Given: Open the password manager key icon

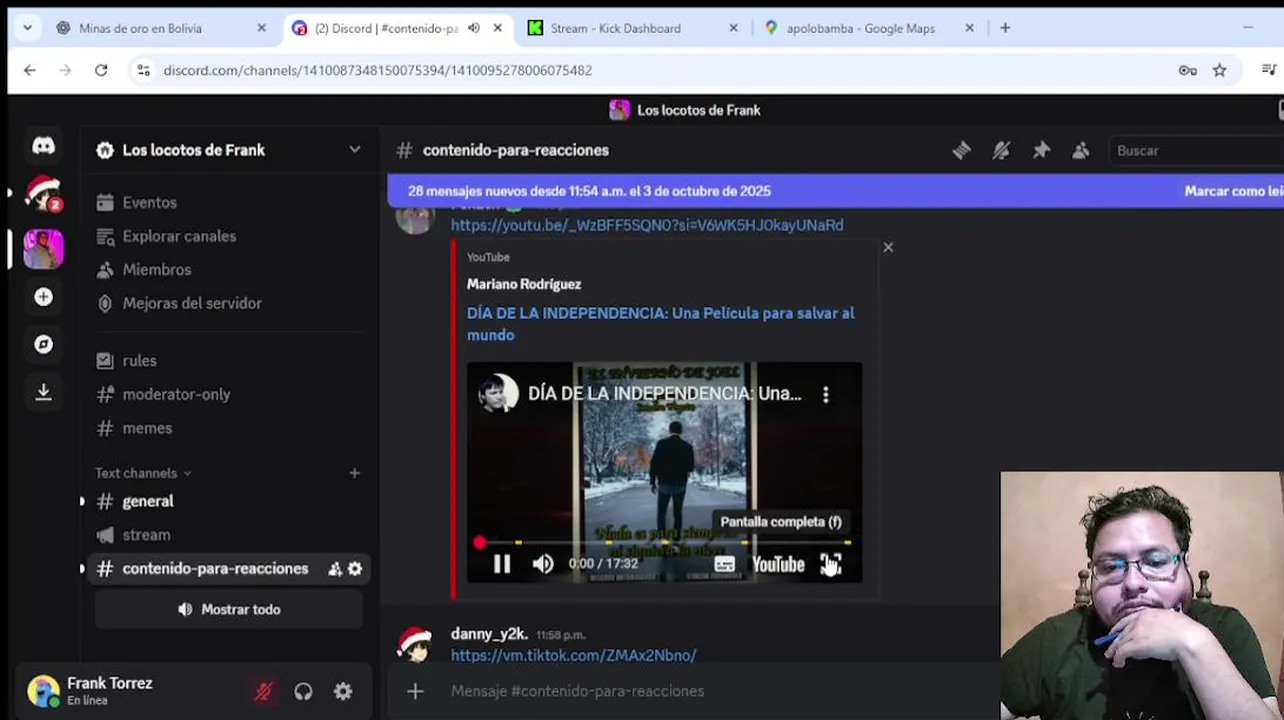Looking at the screenshot, I should [x=1187, y=70].
